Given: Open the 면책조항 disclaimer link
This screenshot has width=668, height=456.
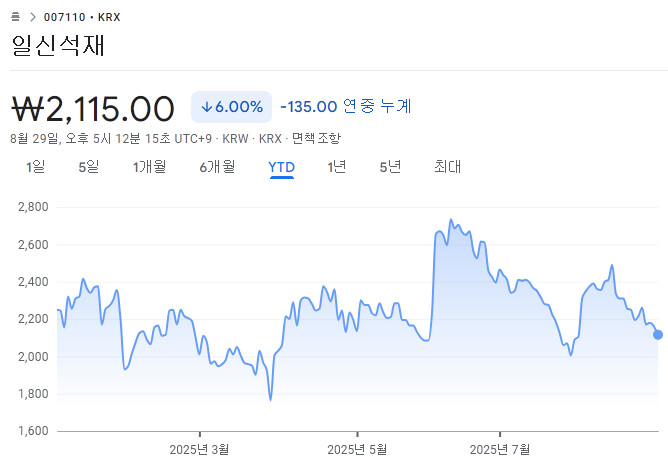Looking at the screenshot, I should (316, 138).
